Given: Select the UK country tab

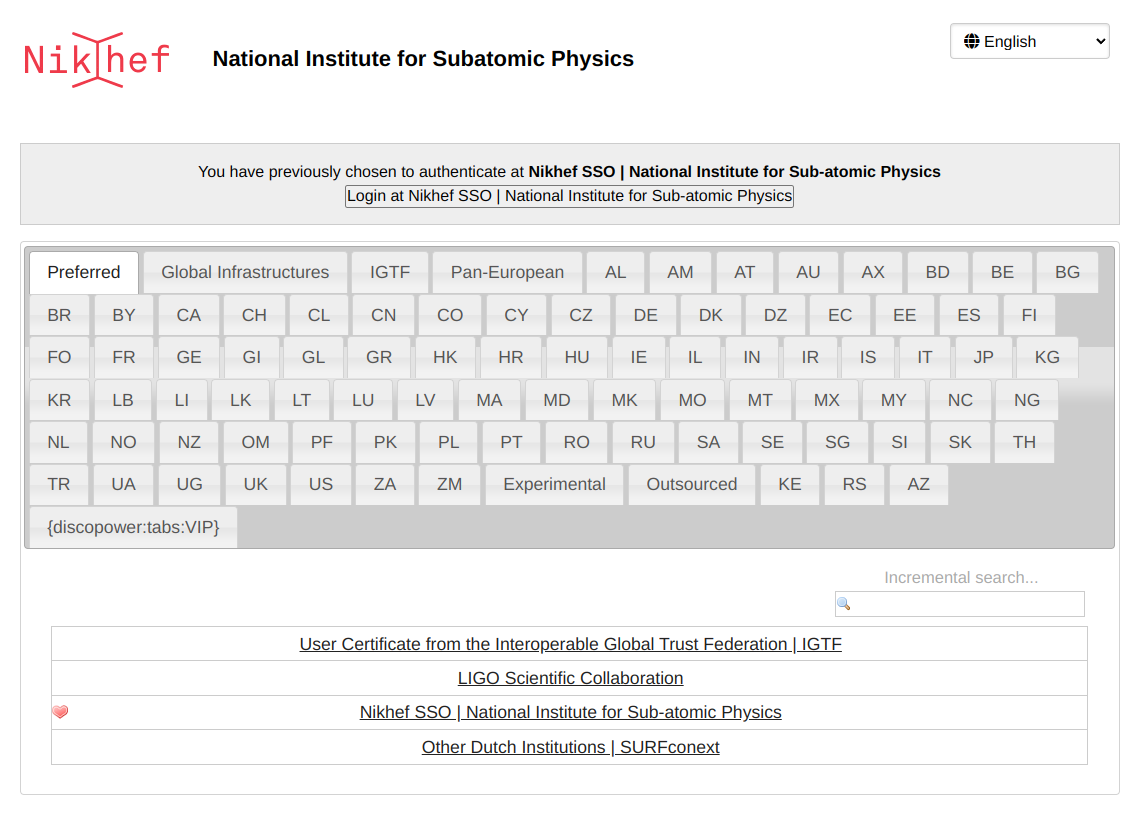Looking at the screenshot, I should point(255,485).
